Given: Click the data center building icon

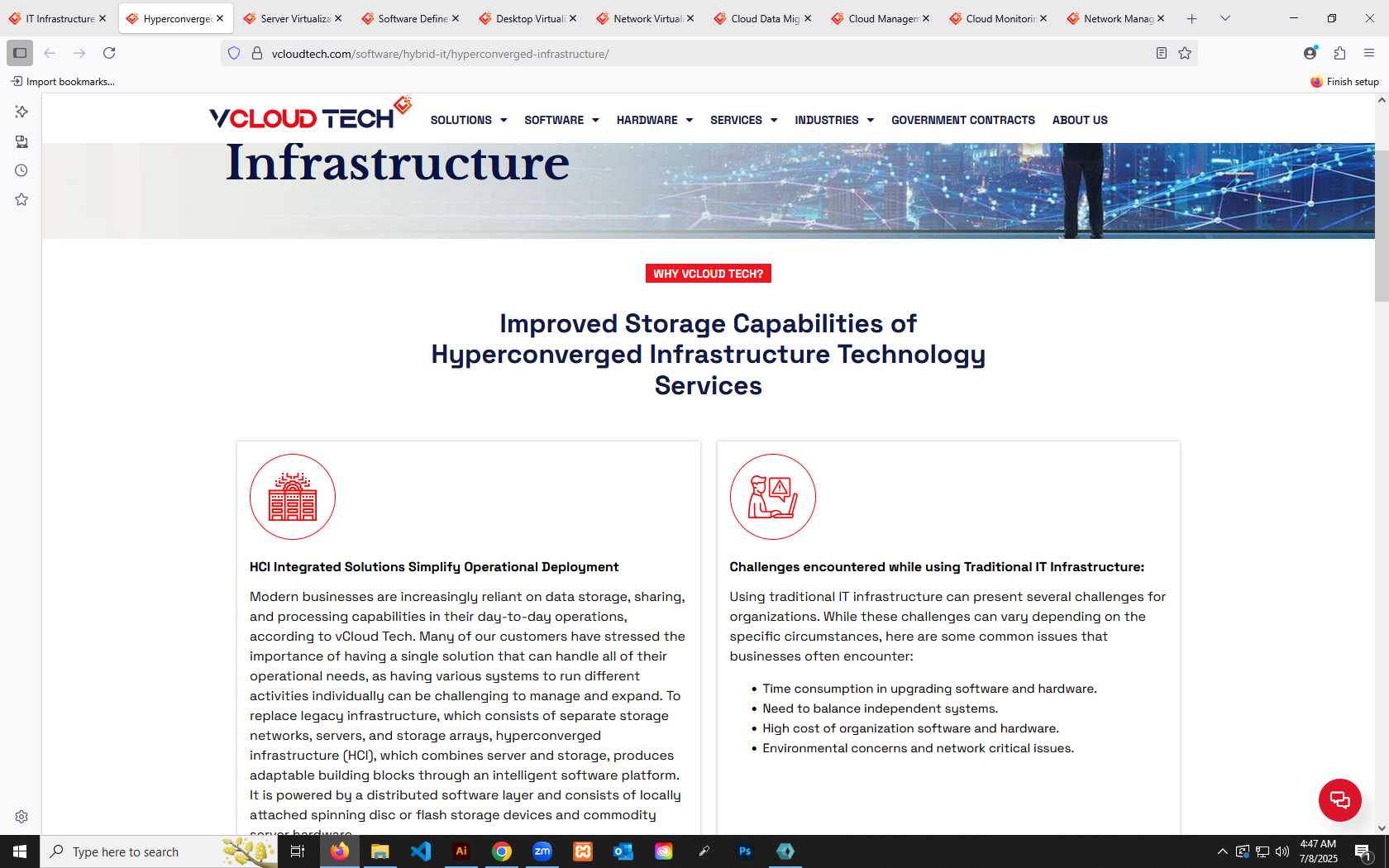Looking at the screenshot, I should pyautogui.click(x=293, y=497).
